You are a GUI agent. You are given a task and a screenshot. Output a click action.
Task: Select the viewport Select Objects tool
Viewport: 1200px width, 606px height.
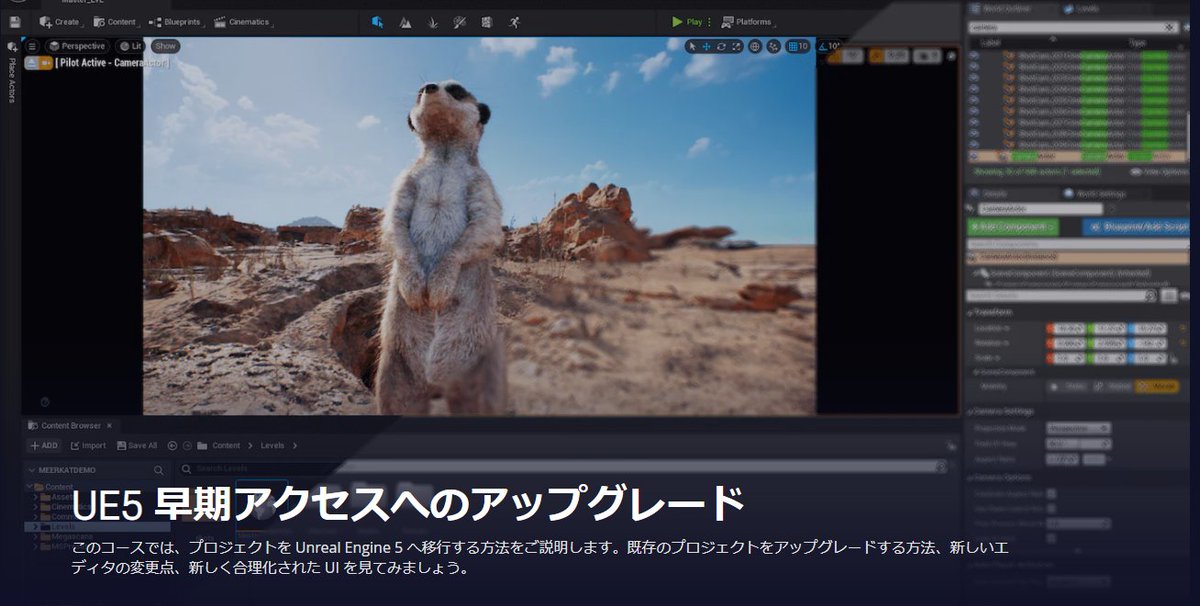pyautogui.click(x=693, y=46)
